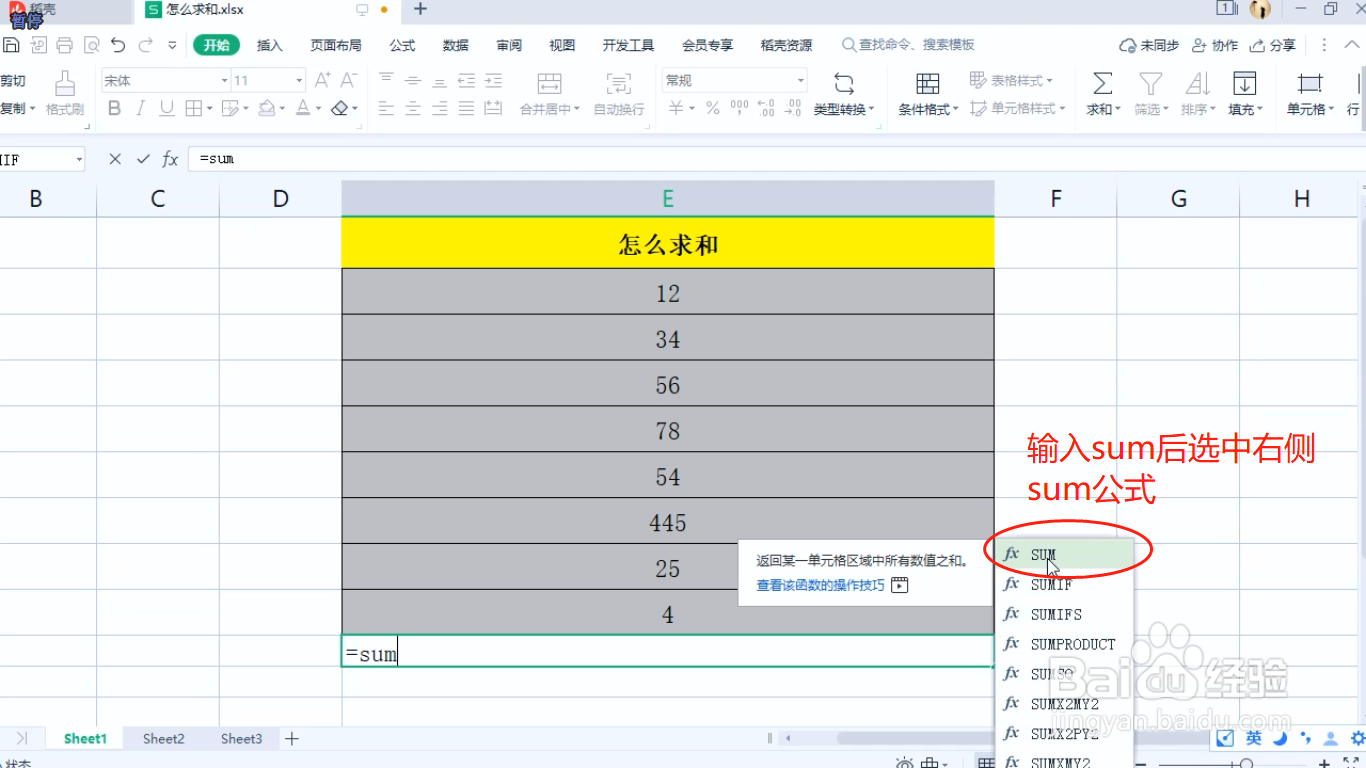The width and height of the screenshot is (1366, 768).
Task: Undo the last action
Action: 118,45
